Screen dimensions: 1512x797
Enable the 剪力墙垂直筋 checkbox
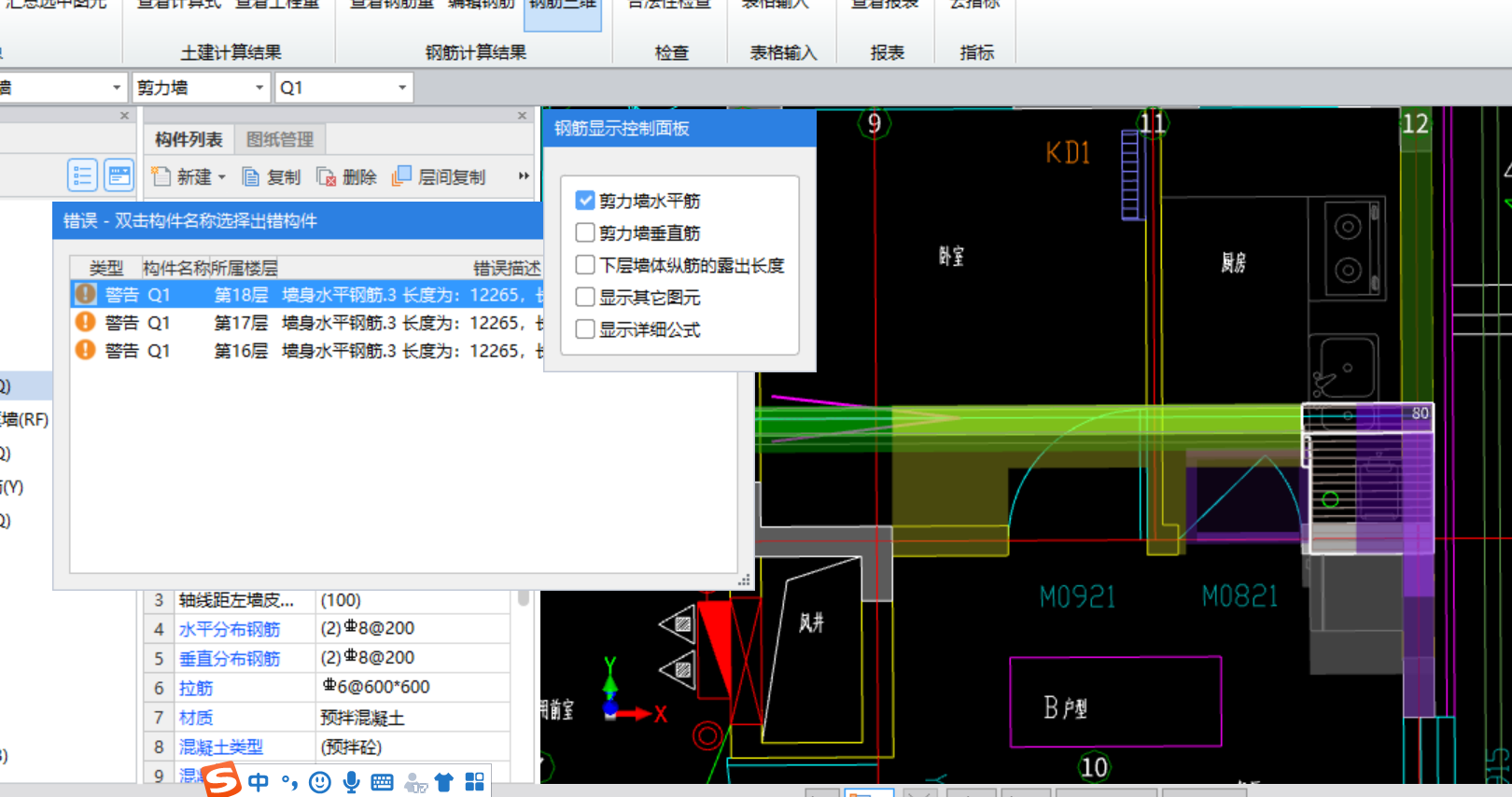coord(585,231)
